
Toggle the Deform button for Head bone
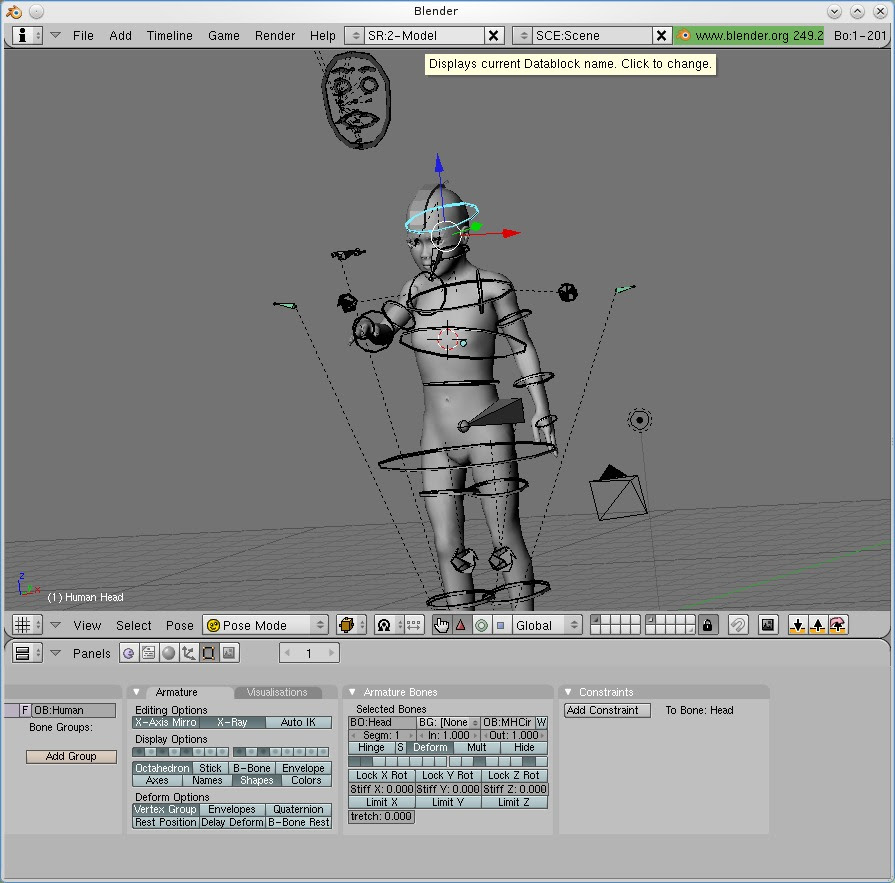430,748
